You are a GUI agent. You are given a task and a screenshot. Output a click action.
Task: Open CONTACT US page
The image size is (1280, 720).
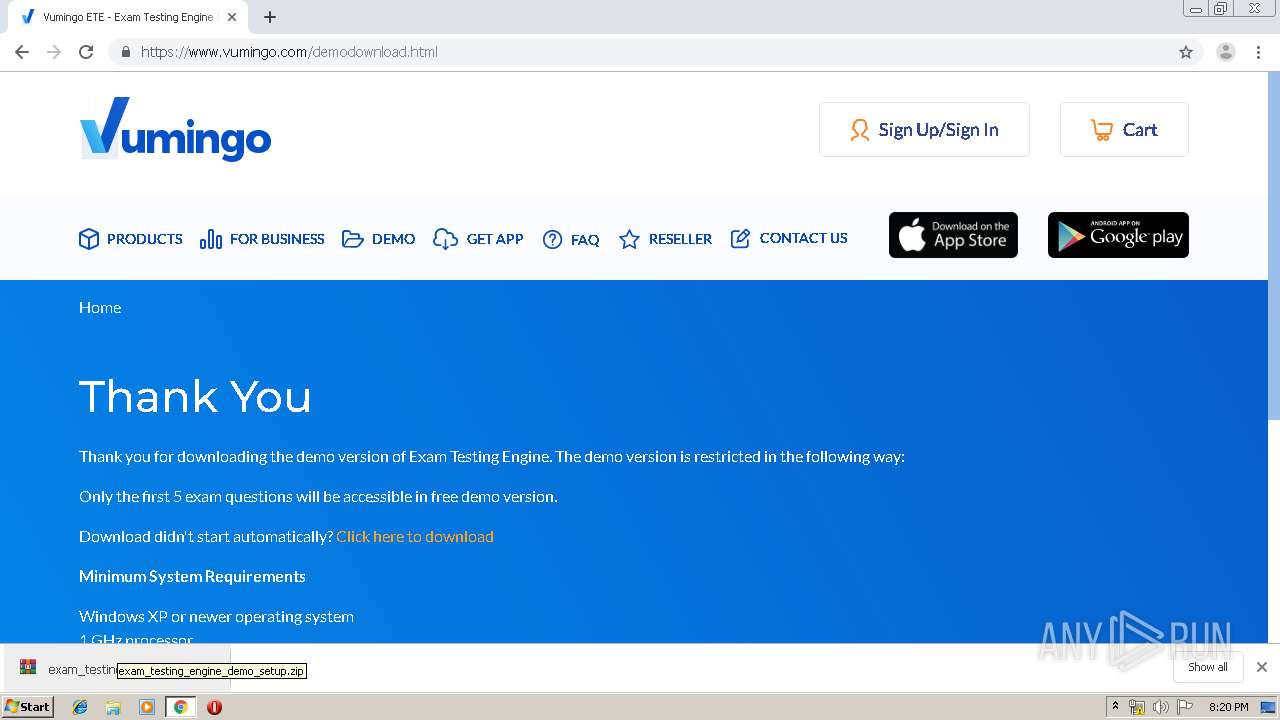(x=789, y=238)
